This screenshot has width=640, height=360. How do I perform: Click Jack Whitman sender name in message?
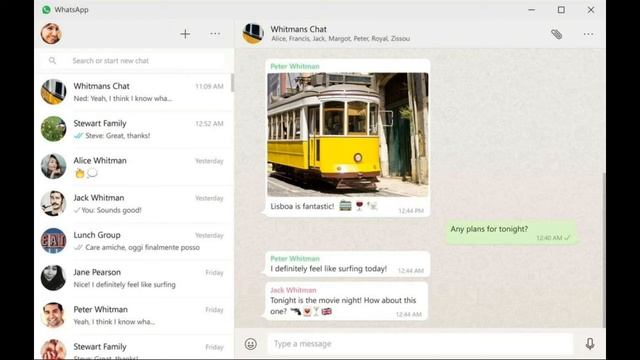[293, 290]
